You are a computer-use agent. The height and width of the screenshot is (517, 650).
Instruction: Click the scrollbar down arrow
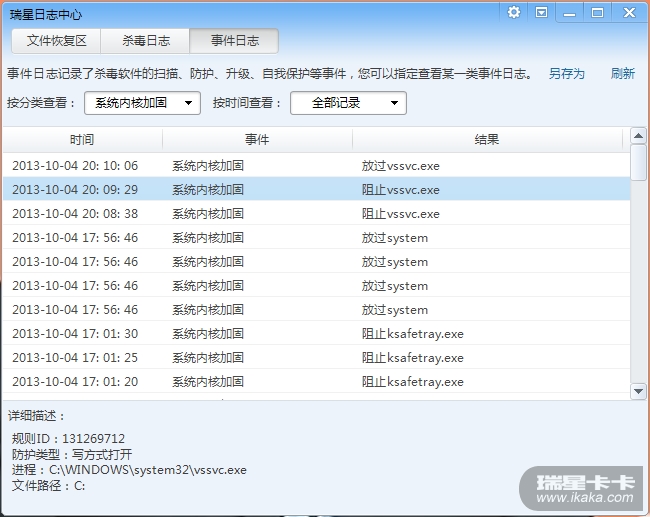pyautogui.click(x=638, y=391)
